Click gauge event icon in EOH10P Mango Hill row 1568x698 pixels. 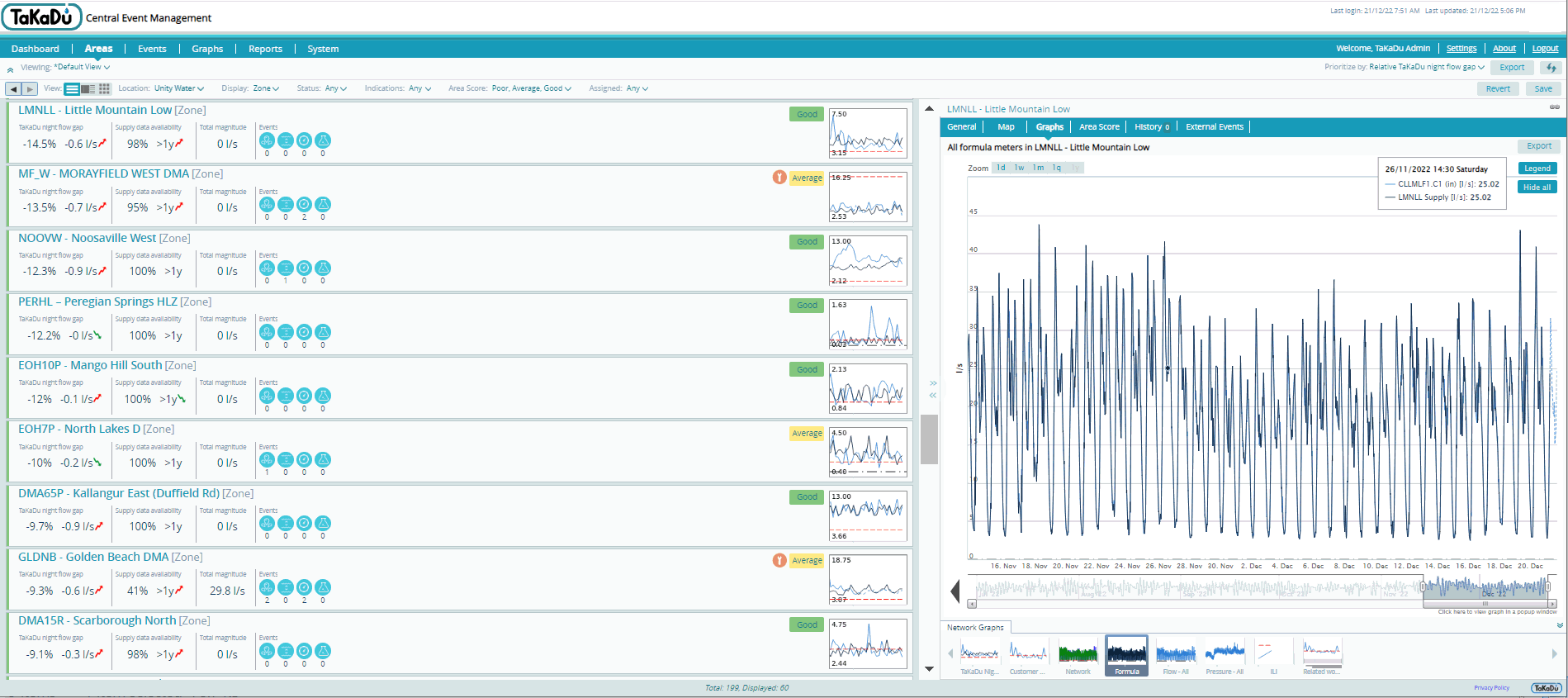coord(304,396)
